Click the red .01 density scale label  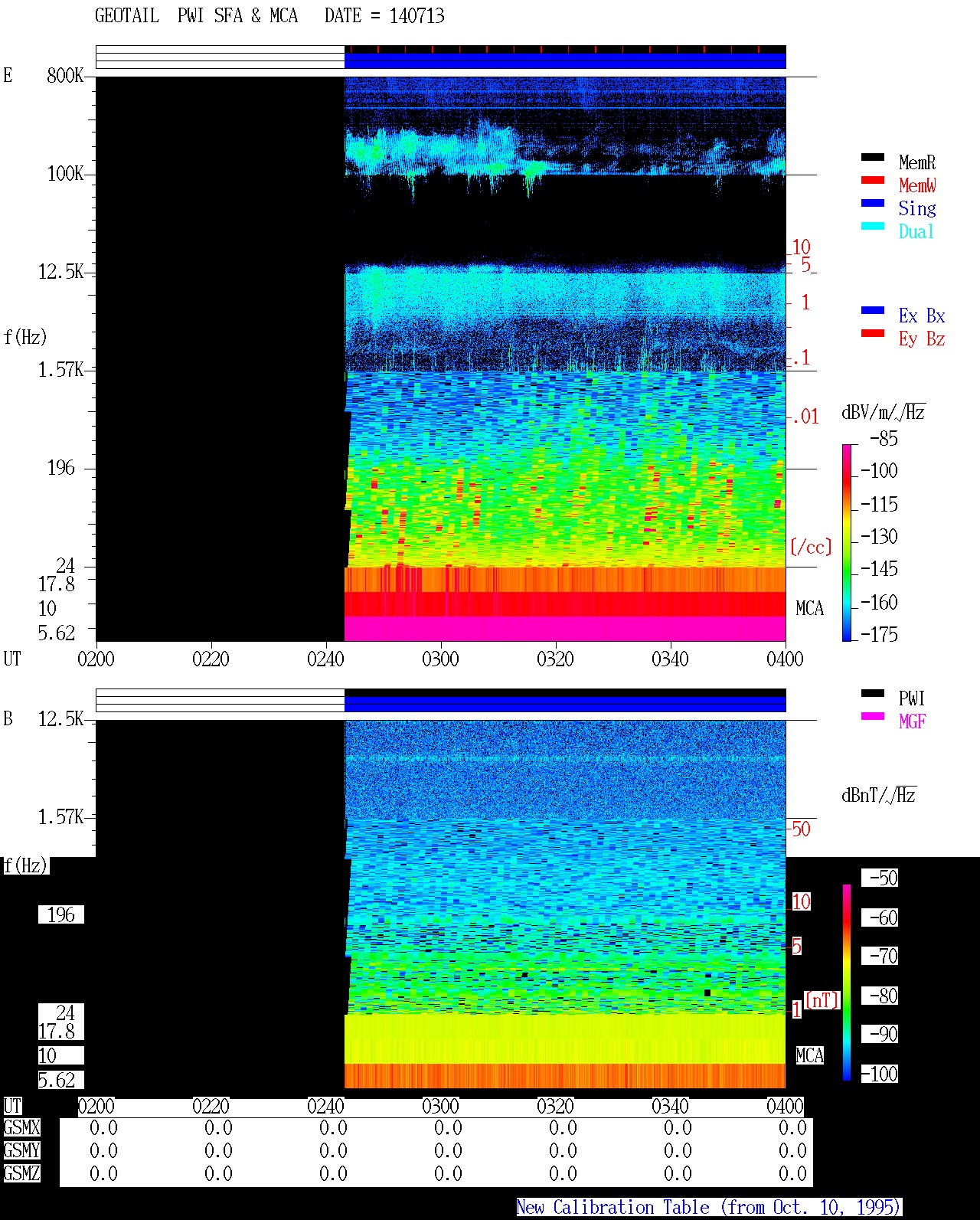(x=805, y=417)
